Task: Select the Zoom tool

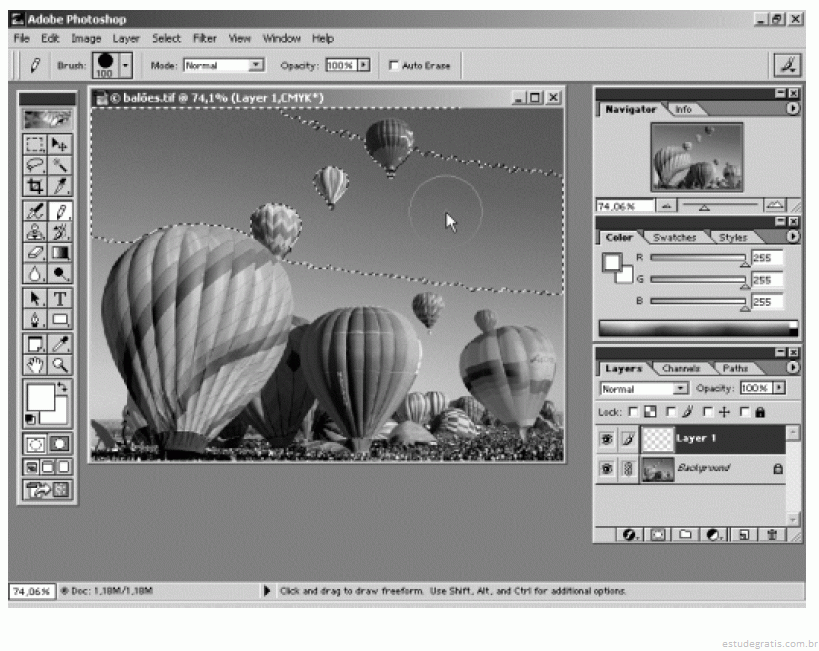Action: (x=60, y=365)
